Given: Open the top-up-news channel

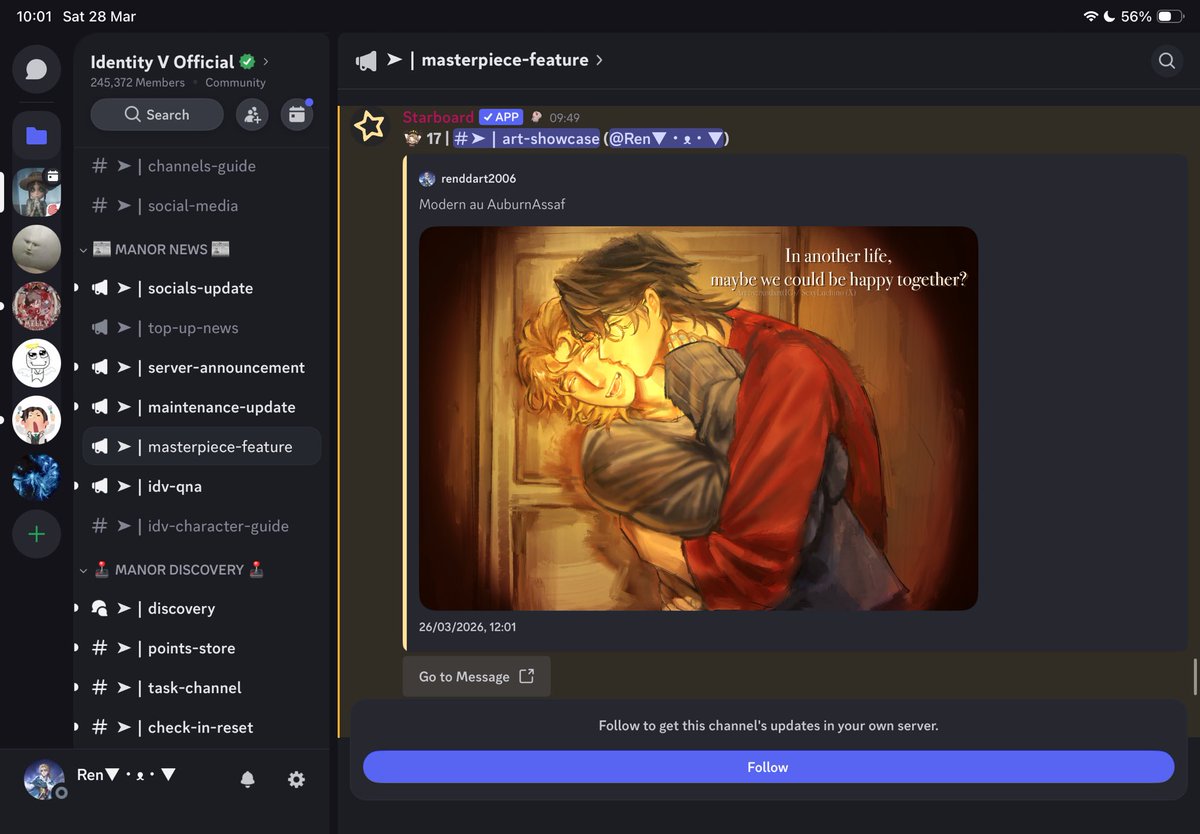Looking at the screenshot, I should [x=201, y=328].
